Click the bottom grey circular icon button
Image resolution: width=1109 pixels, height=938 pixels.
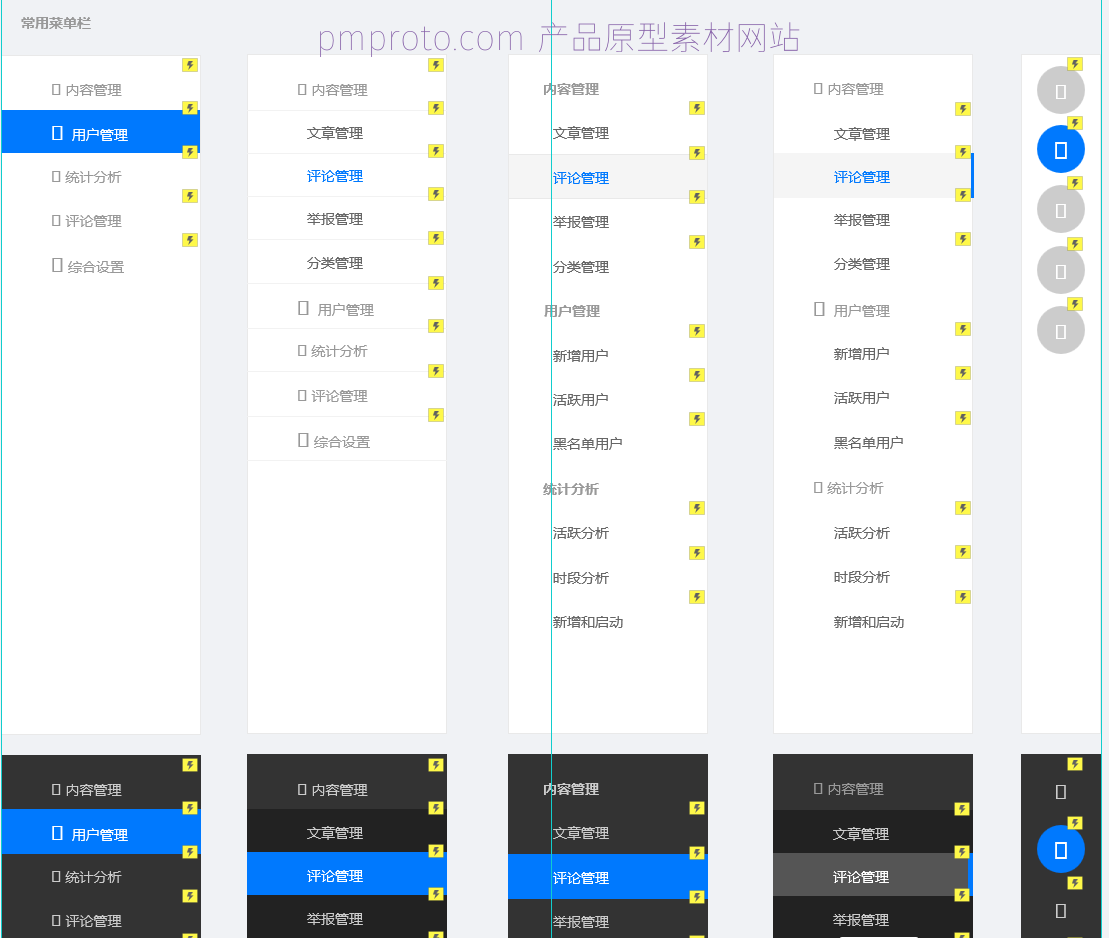1061,330
